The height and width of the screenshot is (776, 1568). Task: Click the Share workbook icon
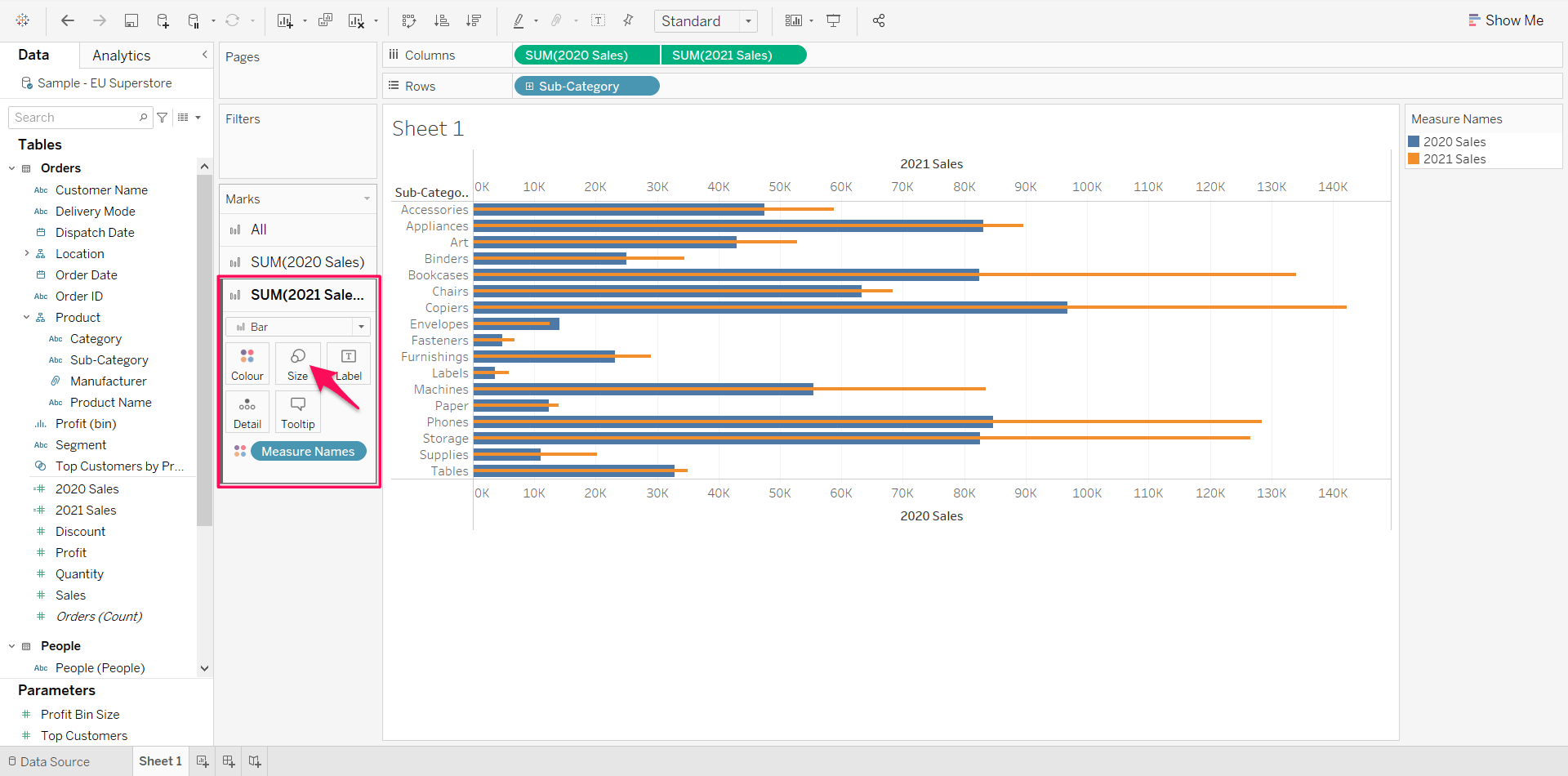pyautogui.click(x=879, y=20)
